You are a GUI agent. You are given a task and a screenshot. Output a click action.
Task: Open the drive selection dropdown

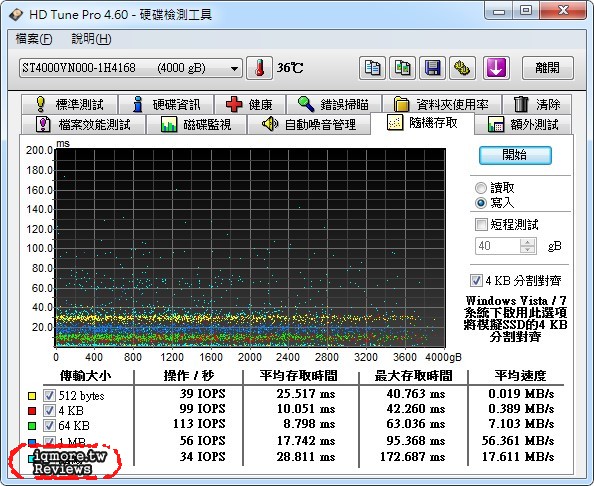click(131, 68)
